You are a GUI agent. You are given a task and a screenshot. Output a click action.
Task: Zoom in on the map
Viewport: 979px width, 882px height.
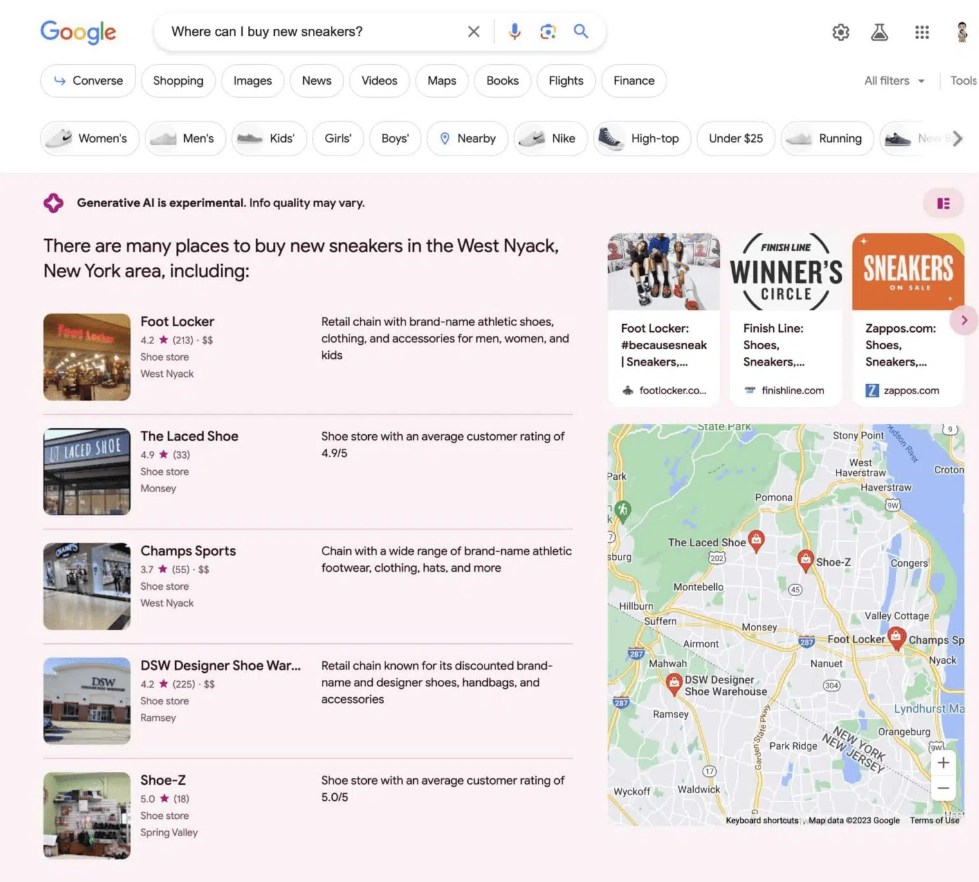[x=943, y=763]
